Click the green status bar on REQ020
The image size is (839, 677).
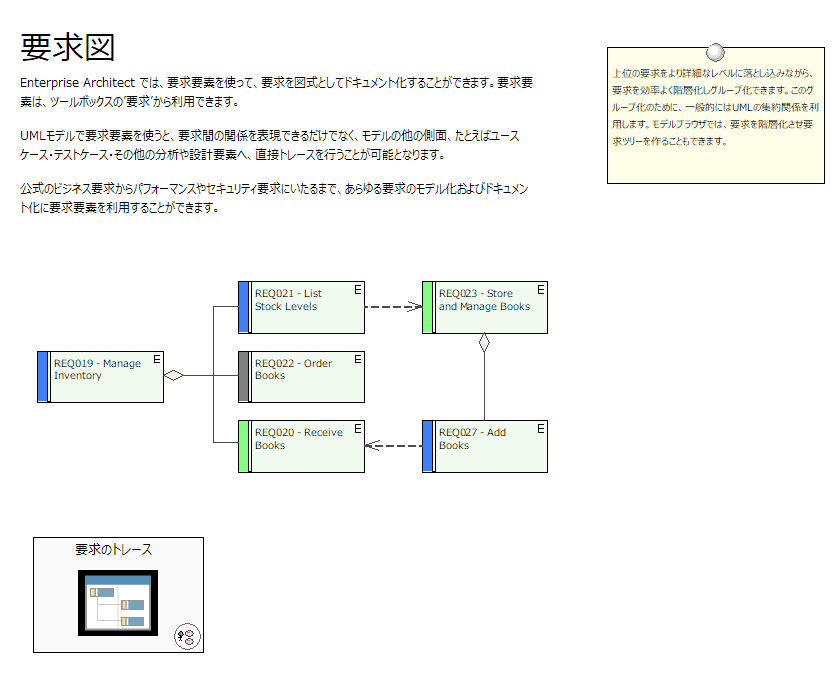(x=243, y=446)
